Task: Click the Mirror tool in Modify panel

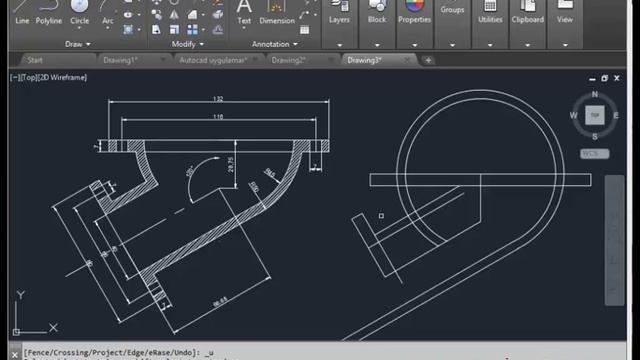Action: pyautogui.click(x=174, y=15)
